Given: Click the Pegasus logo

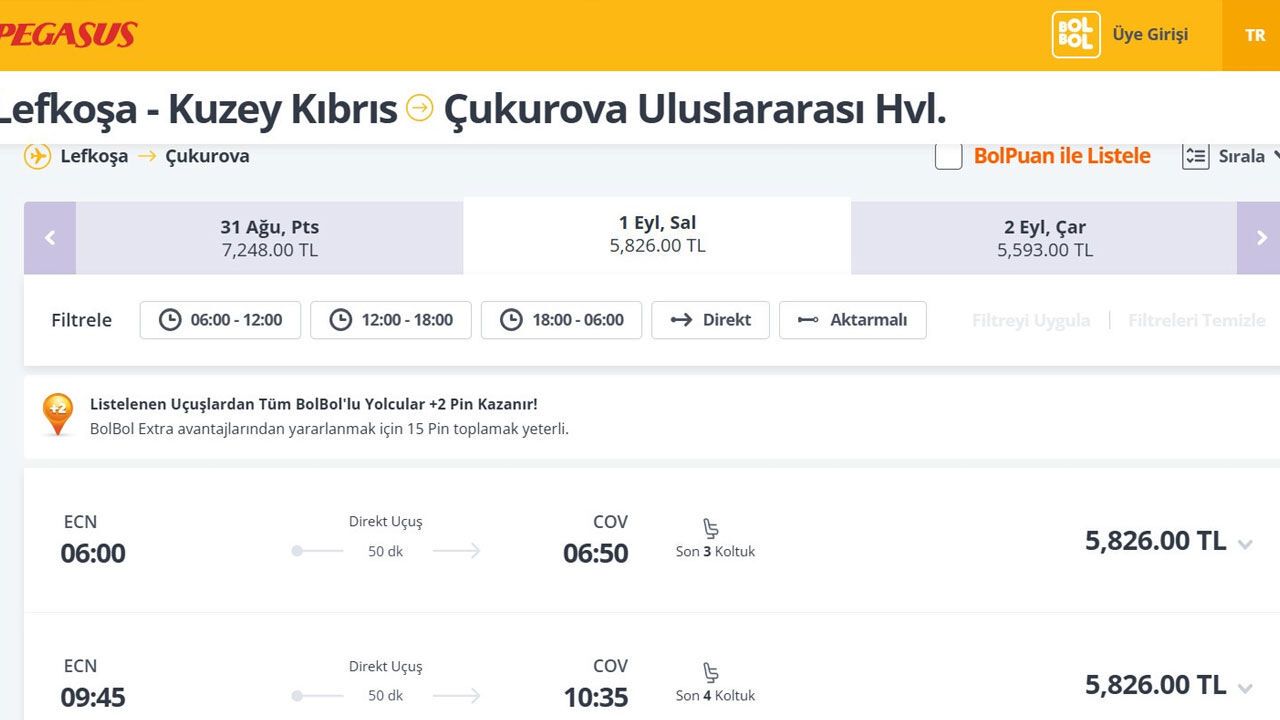Looking at the screenshot, I should pyautogui.click(x=68, y=35).
